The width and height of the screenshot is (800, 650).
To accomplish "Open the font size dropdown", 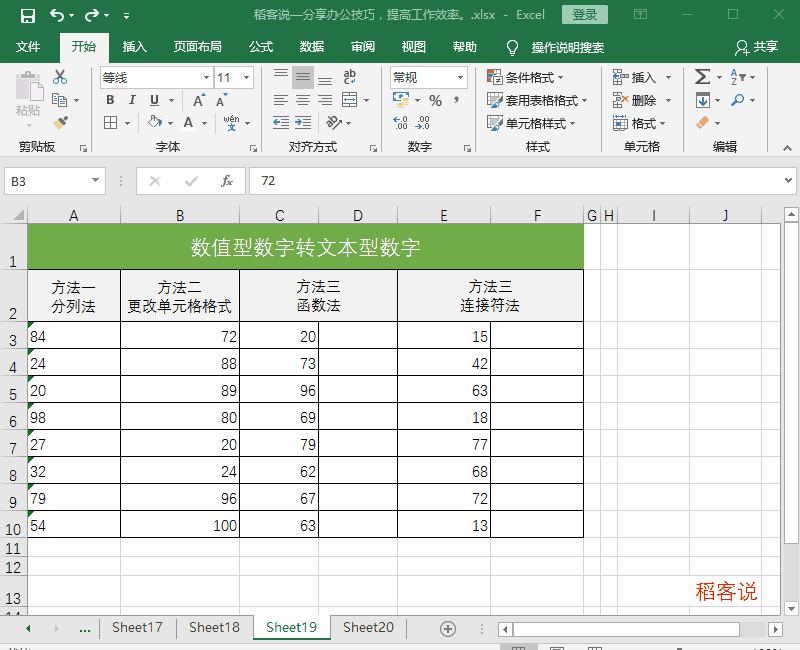I will (x=246, y=78).
